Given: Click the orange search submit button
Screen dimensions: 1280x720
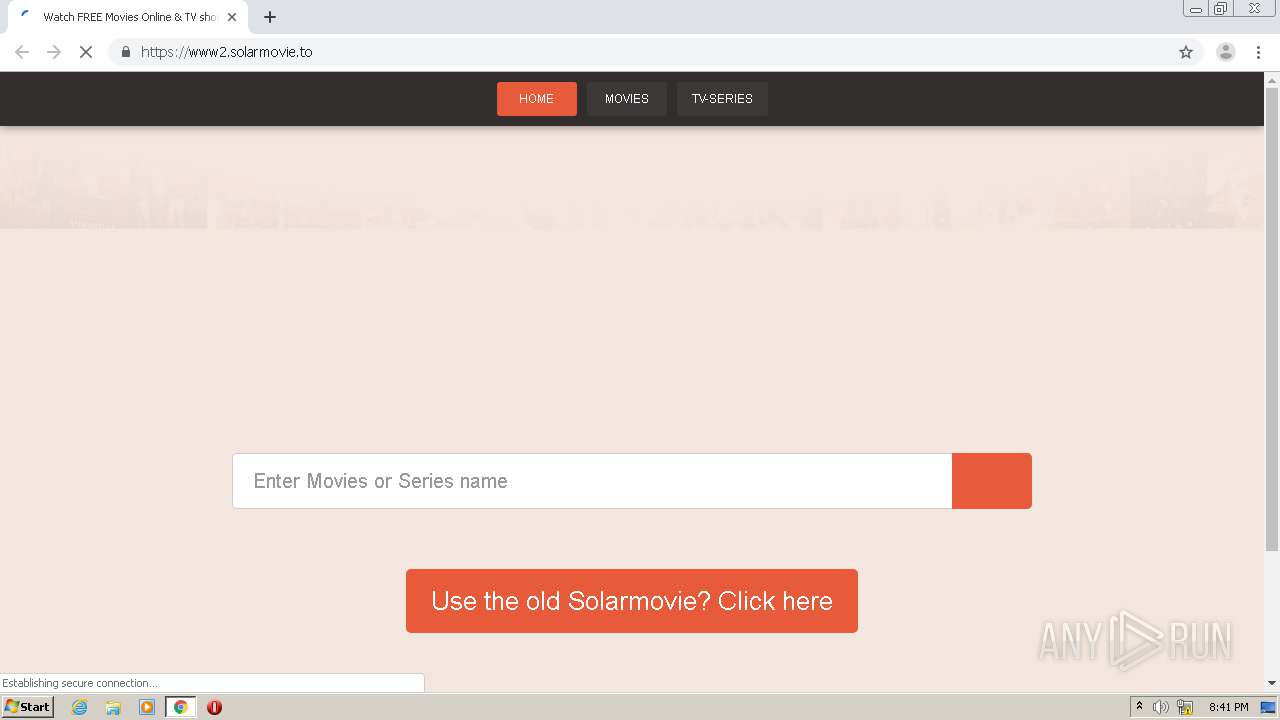Looking at the screenshot, I should [x=992, y=481].
